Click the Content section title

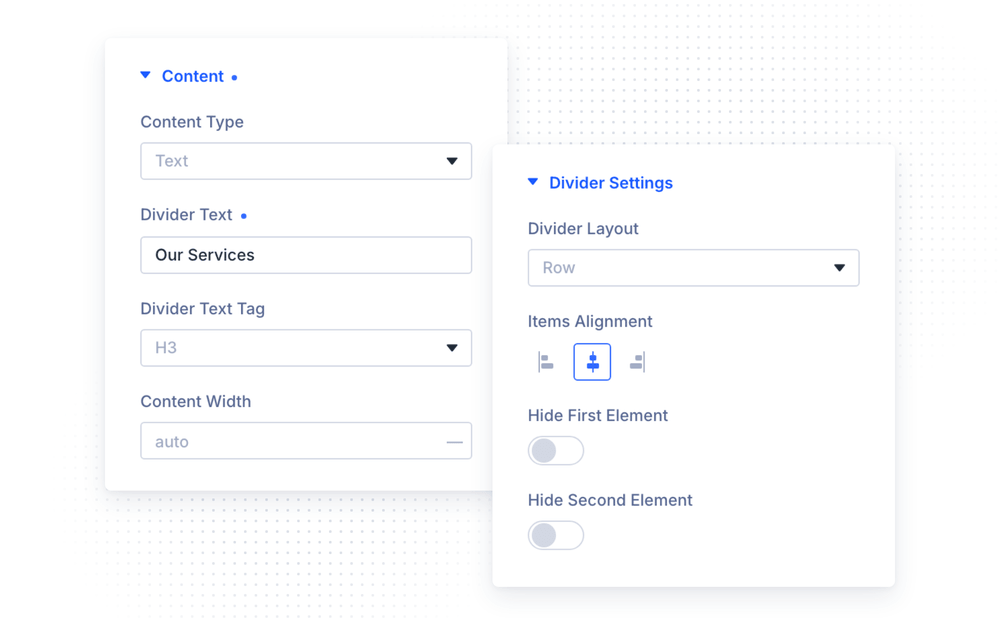[193, 77]
